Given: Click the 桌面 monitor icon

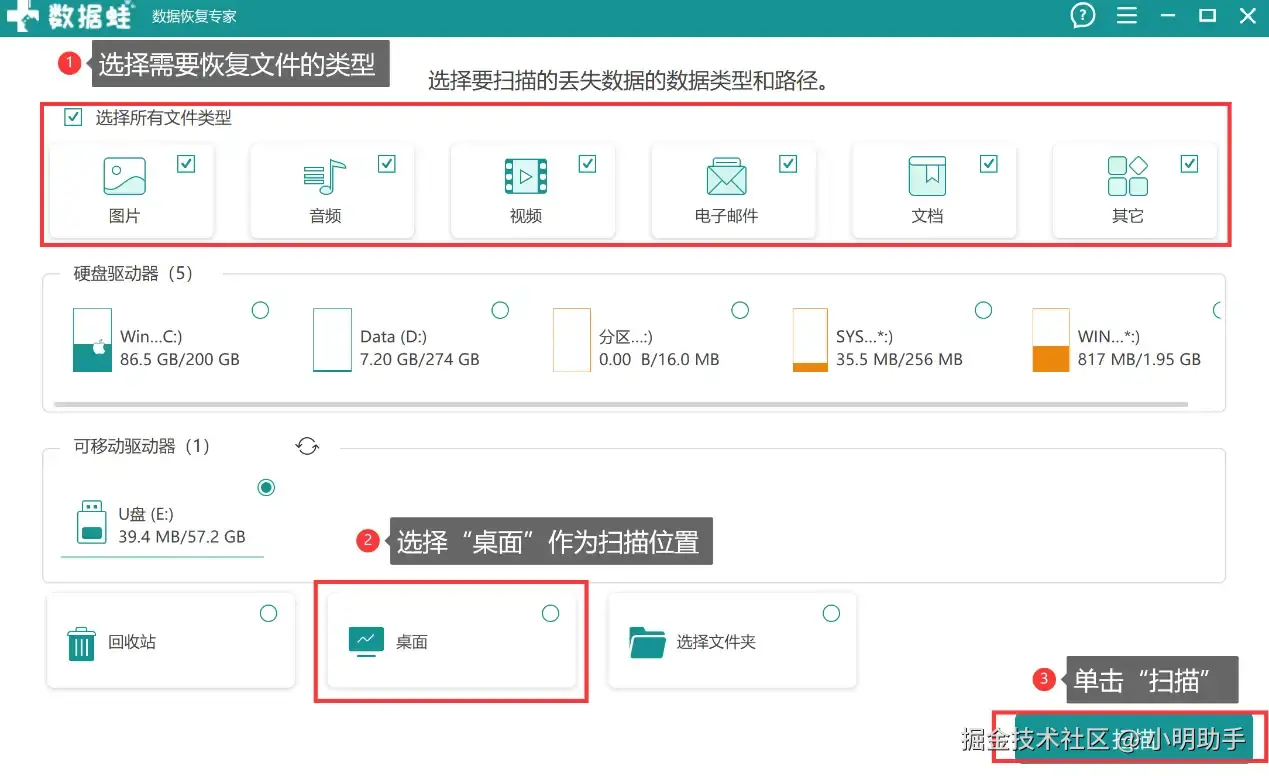Looking at the screenshot, I should (366, 641).
